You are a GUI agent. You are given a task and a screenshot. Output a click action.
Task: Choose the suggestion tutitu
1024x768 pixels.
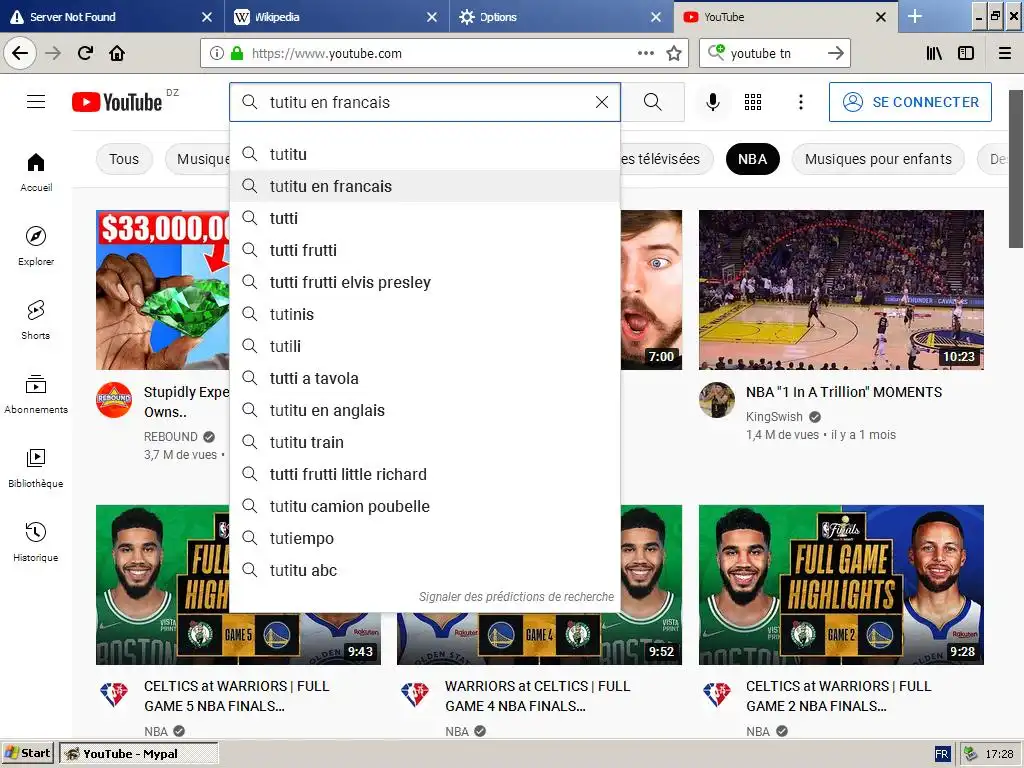(425, 154)
